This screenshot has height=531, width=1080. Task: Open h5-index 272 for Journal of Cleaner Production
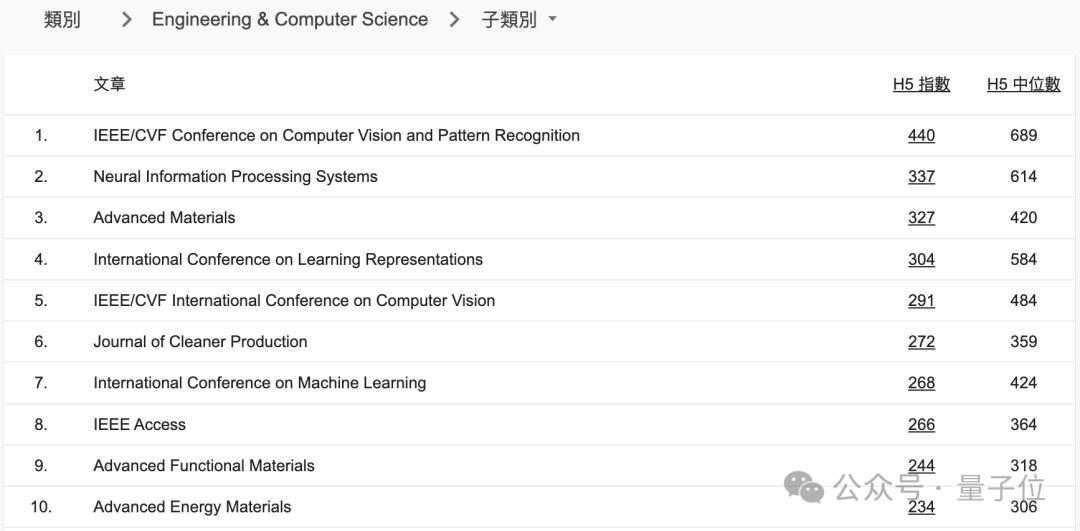[x=921, y=342]
